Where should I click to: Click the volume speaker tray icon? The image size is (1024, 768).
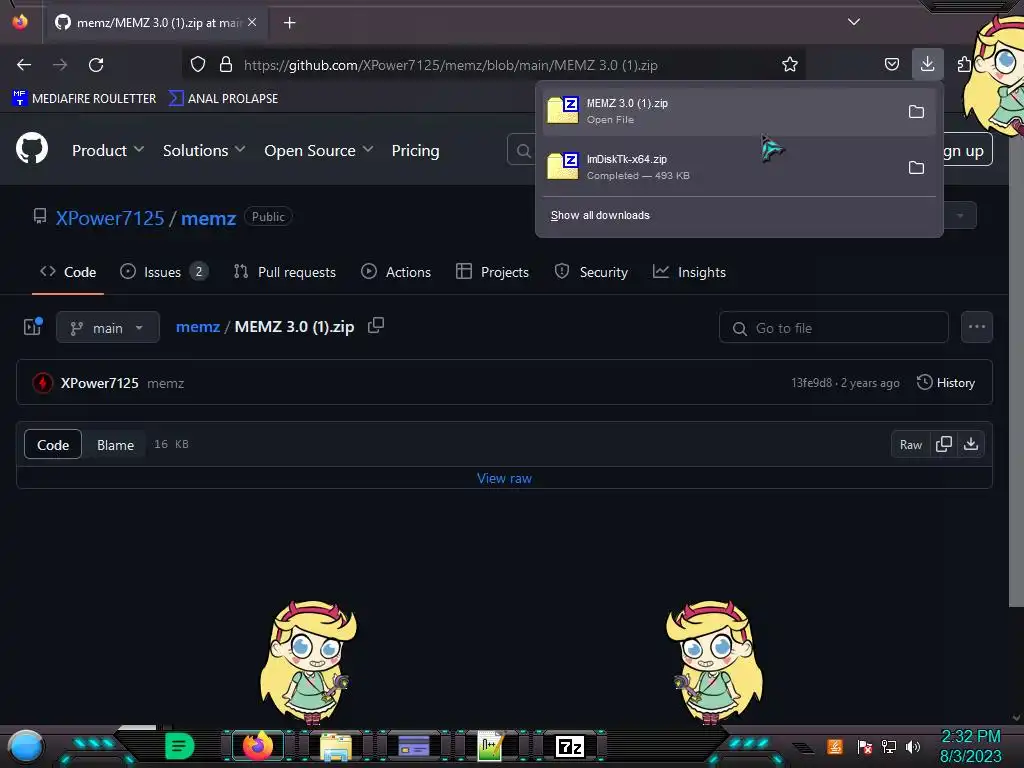913,746
